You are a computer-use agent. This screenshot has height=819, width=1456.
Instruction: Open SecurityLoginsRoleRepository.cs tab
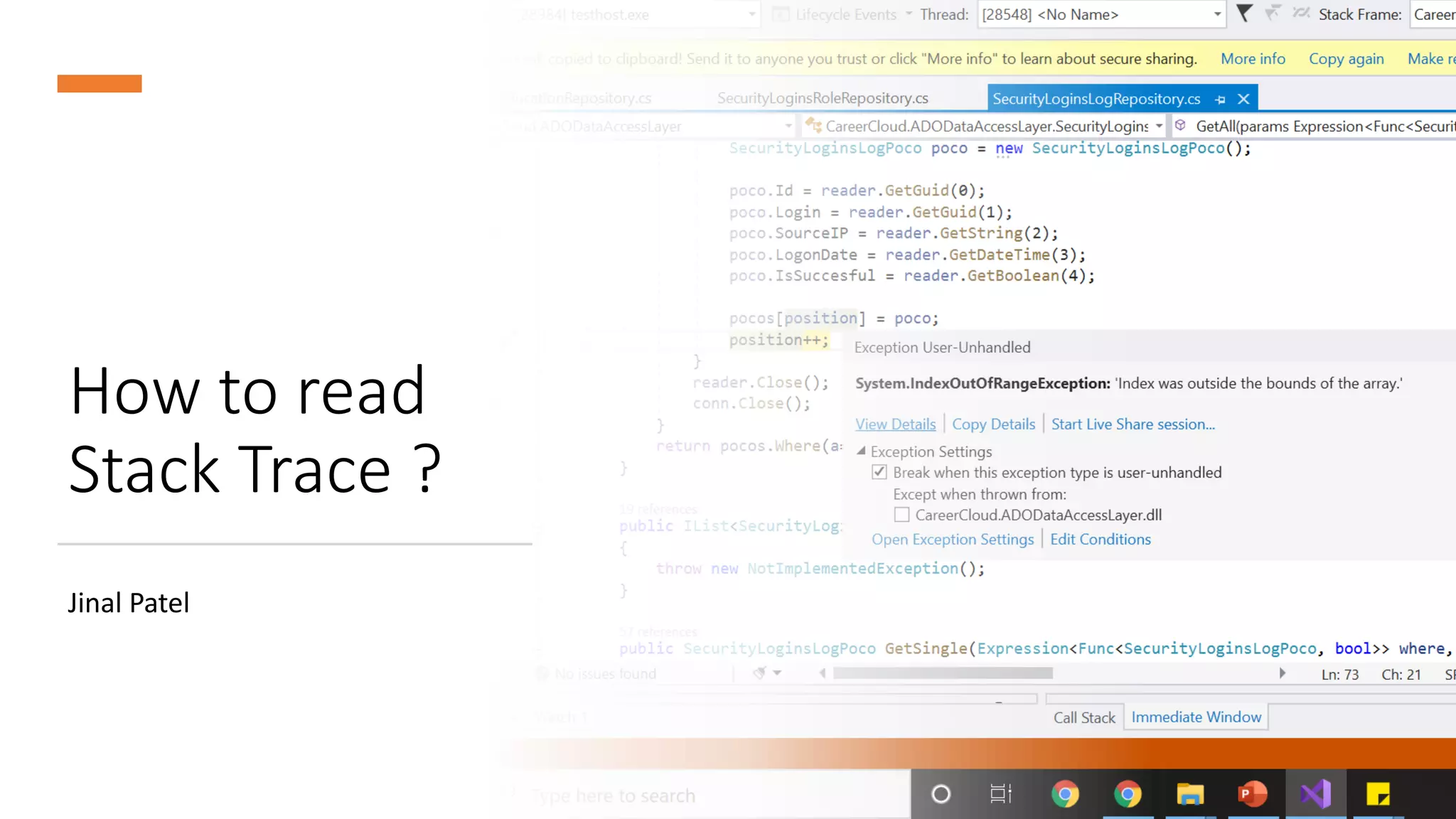pyautogui.click(x=823, y=98)
